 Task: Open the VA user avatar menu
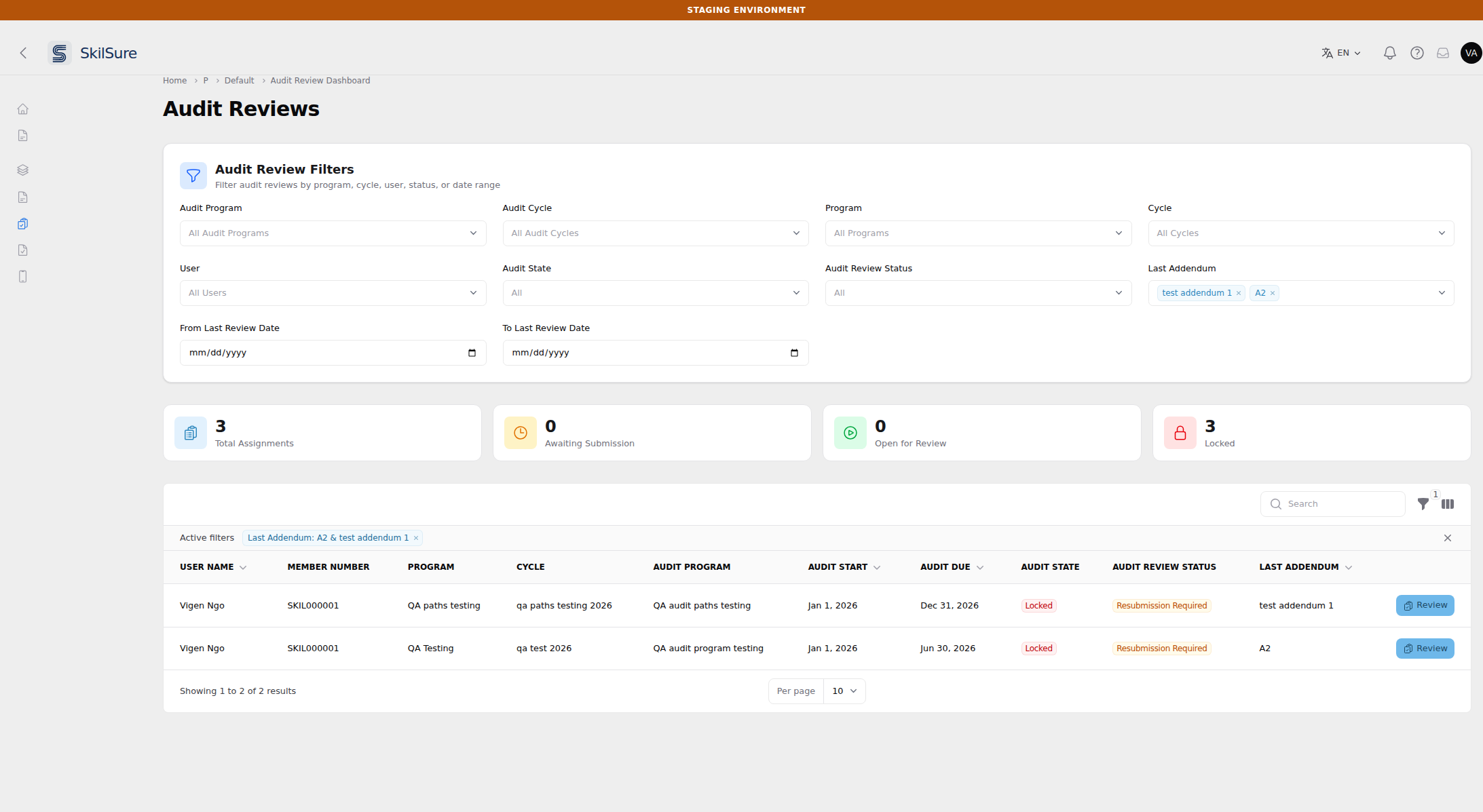[1471, 53]
